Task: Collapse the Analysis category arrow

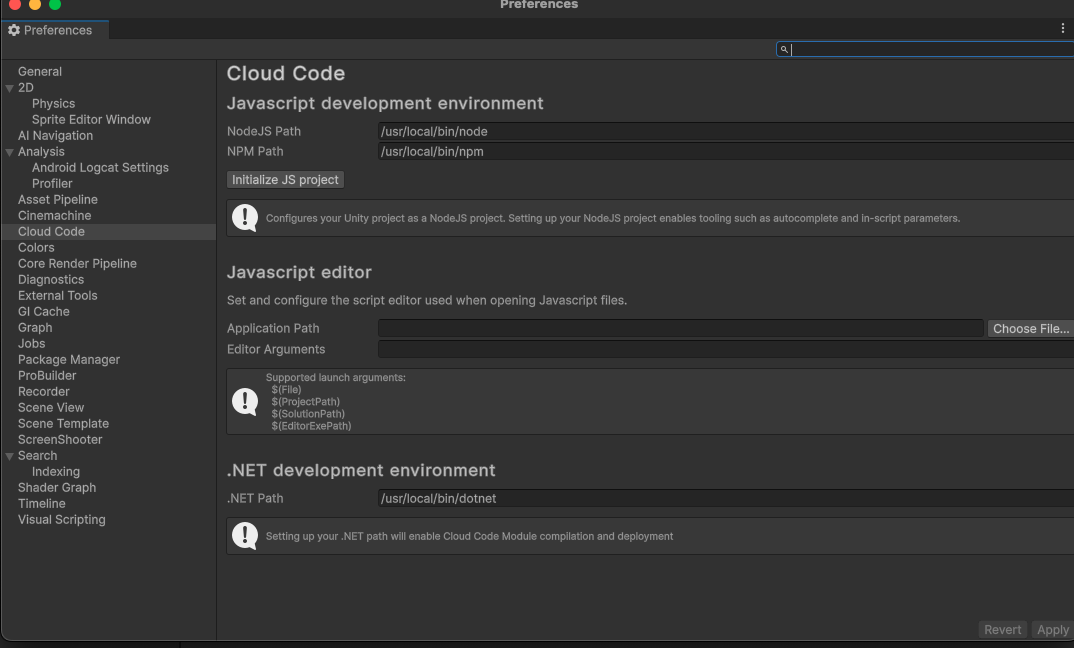Action: [x=10, y=152]
